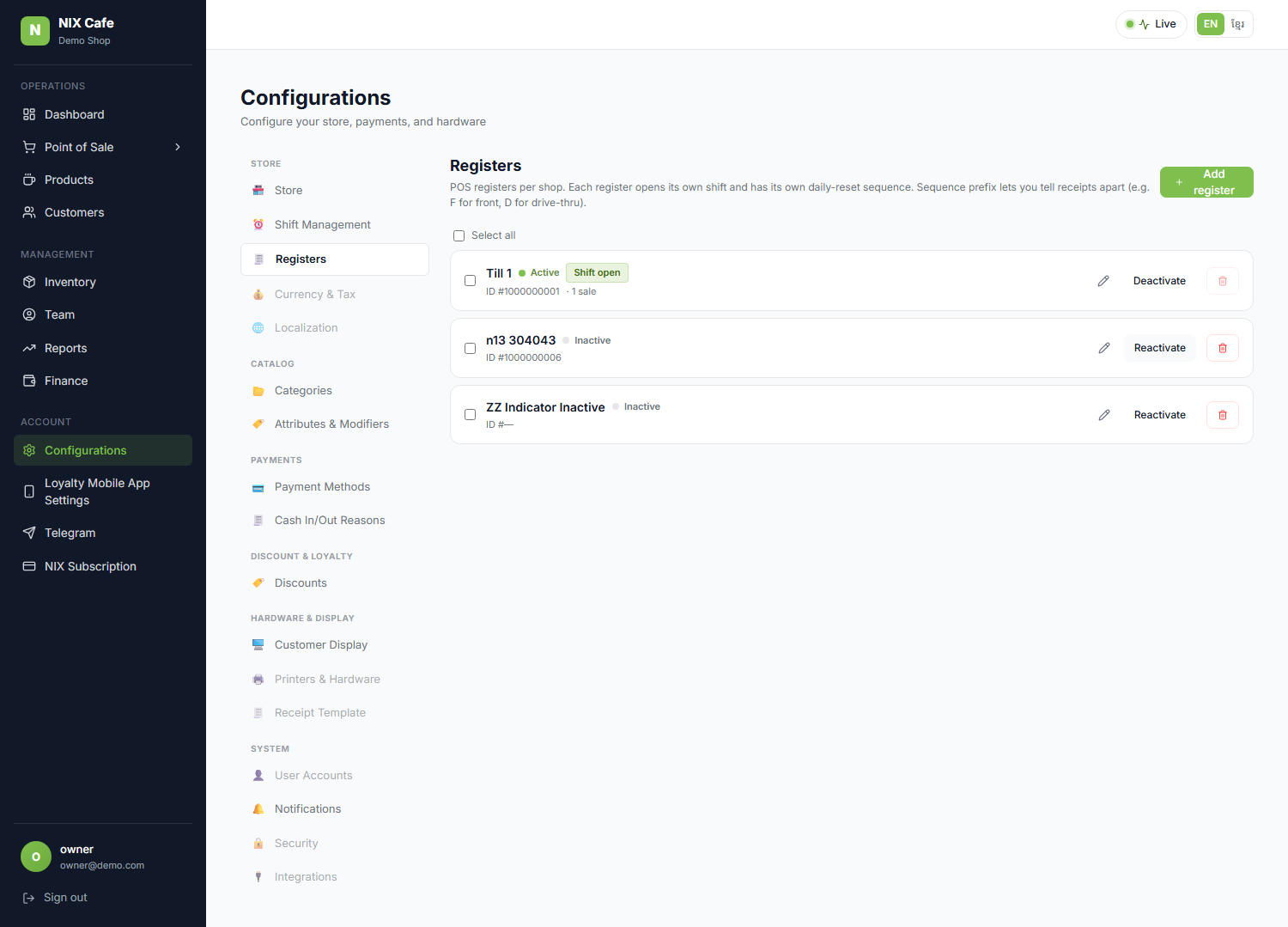The width and height of the screenshot is (1288, 927).
Task: Tick the Select all checkbox
Action: click(459, 235)
